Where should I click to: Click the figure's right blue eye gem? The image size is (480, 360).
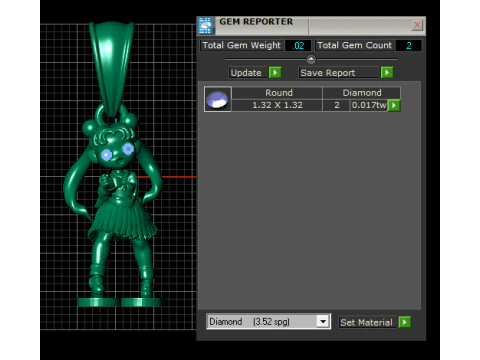click(x=128, y=149)
